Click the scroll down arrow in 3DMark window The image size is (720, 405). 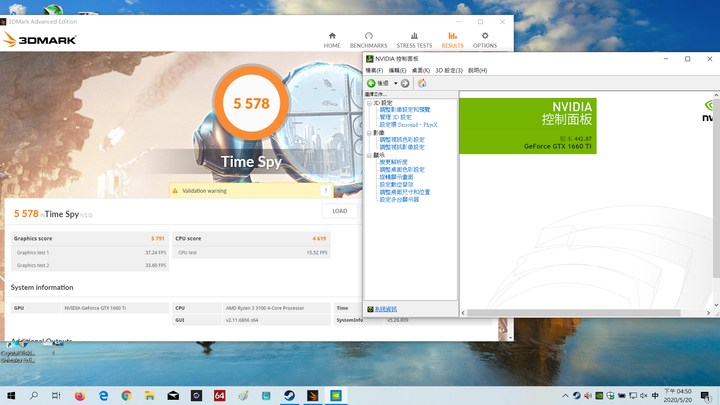pyautogui.click(x=510, y=338)
